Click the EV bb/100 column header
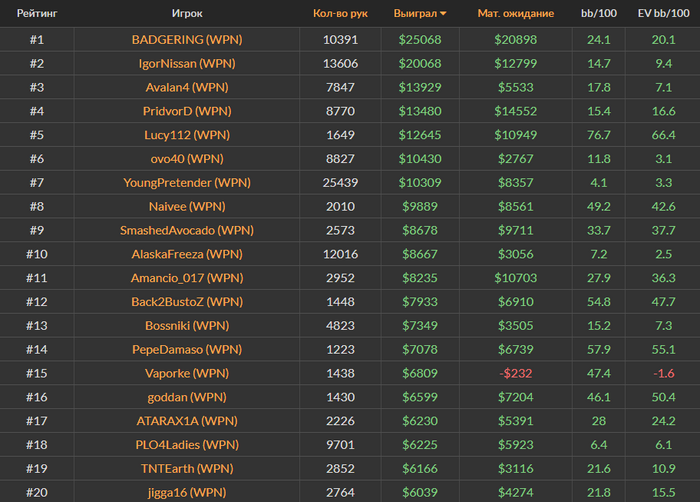The image size is (700, 502). click(x=663, y=14)
